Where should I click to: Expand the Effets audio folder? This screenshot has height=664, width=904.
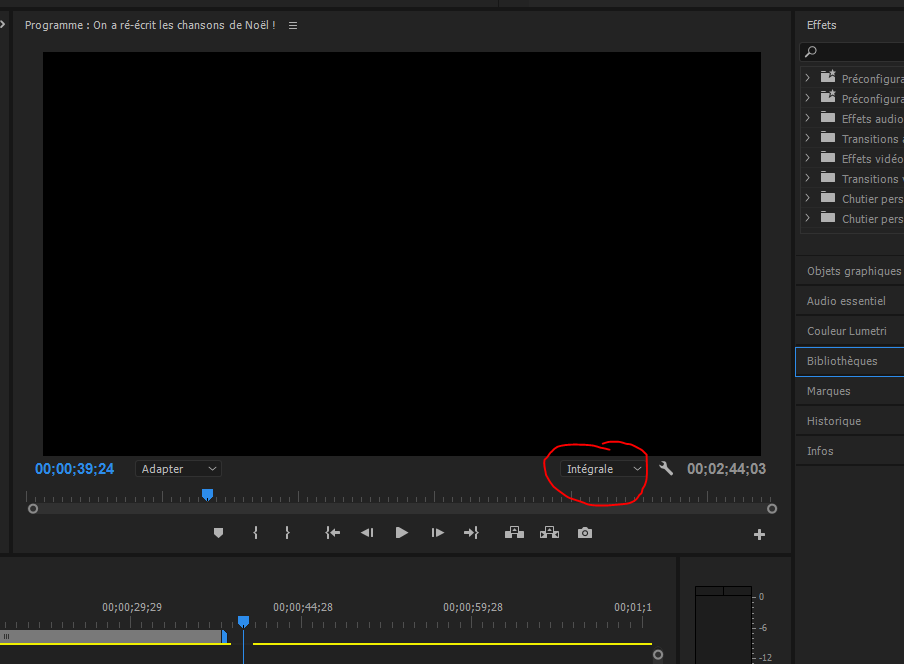pyautogui.click(x=808, y=118)
